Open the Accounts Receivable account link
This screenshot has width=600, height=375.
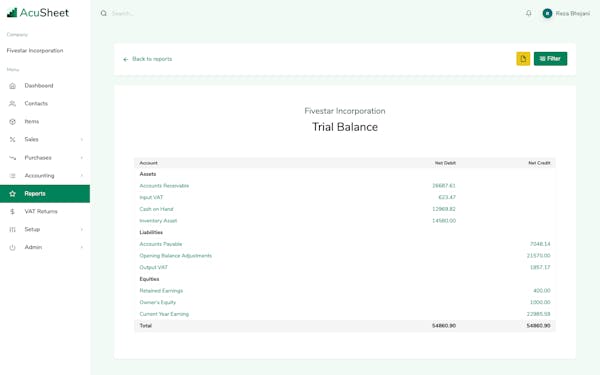click(164, 186)
